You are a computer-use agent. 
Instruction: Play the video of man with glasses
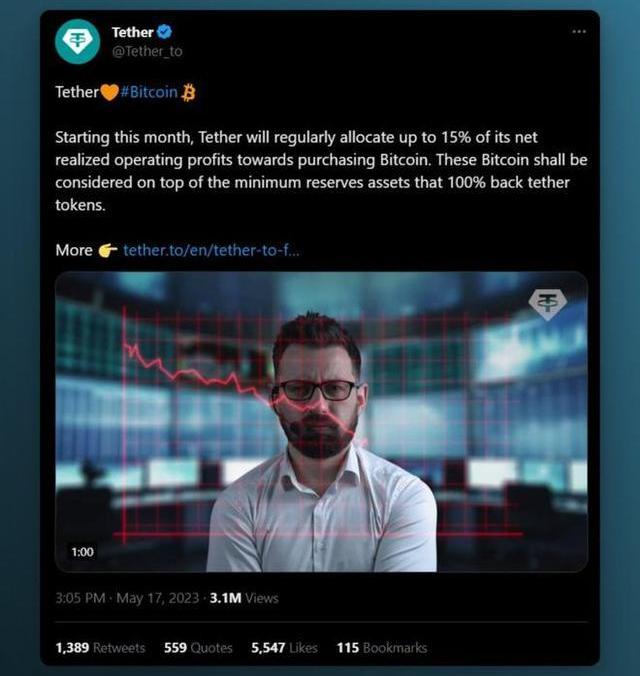[320, 421]
